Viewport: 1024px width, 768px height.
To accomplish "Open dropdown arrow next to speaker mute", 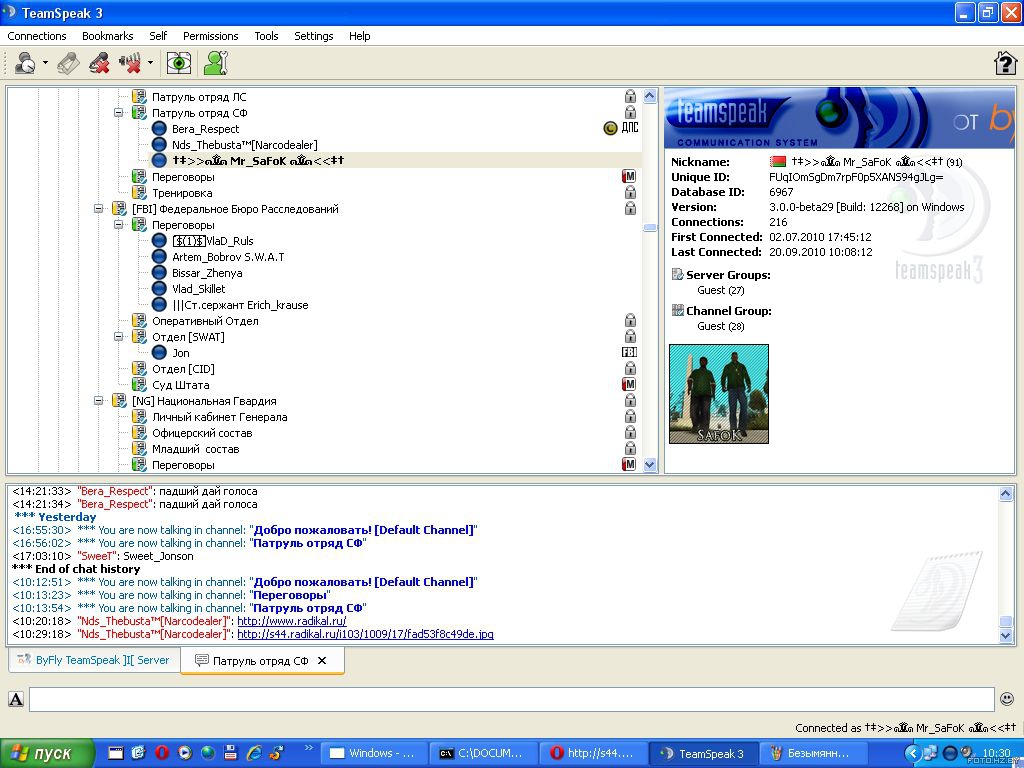I will (150, 63).
